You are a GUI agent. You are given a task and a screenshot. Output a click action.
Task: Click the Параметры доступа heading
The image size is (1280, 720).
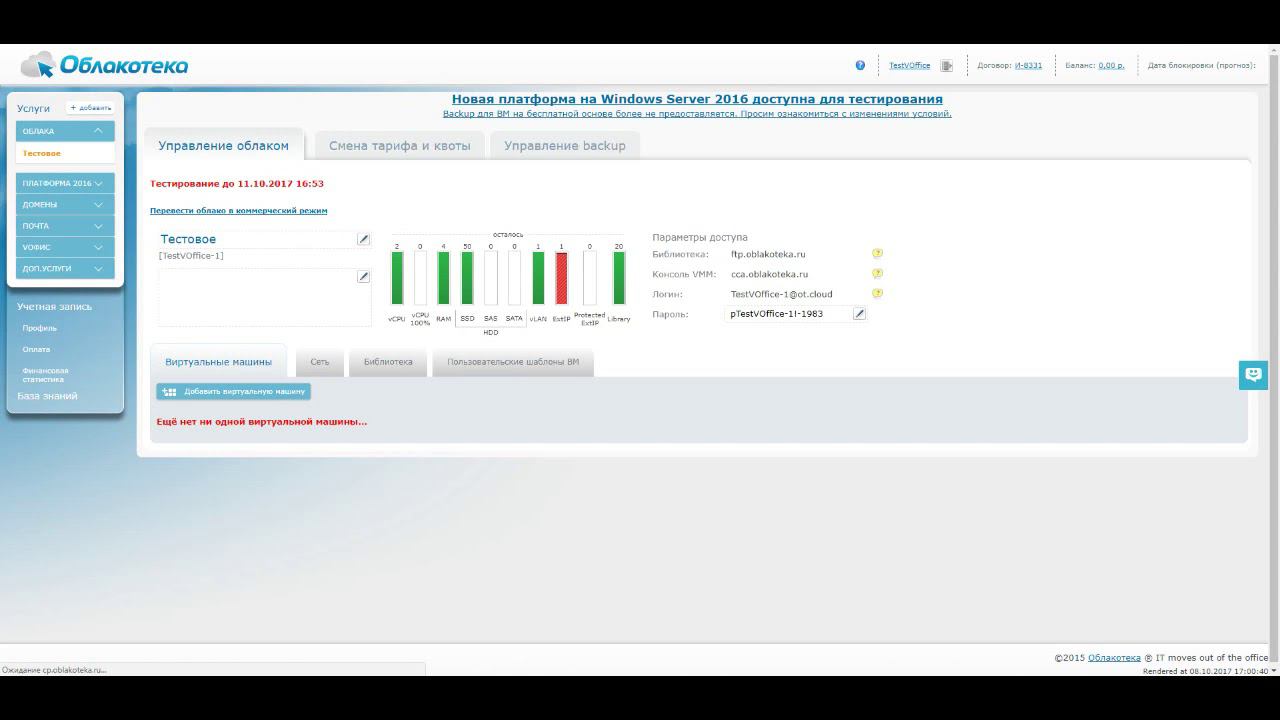coord(700,238)
